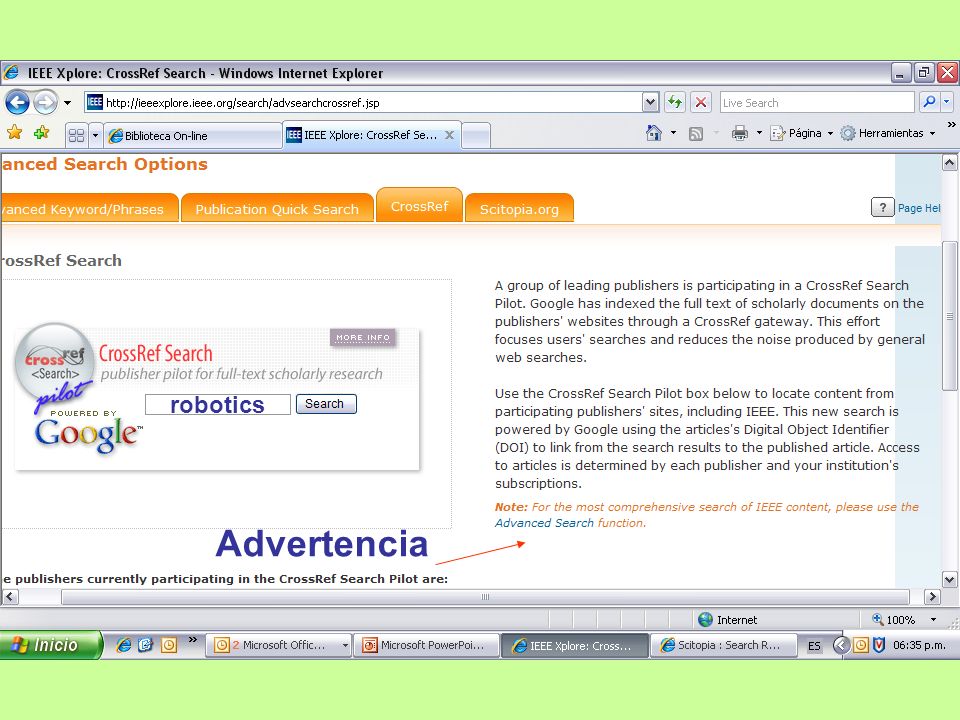
Task: Expand the zoom level dropdown arrow
Action: click(x=933, y=620)
